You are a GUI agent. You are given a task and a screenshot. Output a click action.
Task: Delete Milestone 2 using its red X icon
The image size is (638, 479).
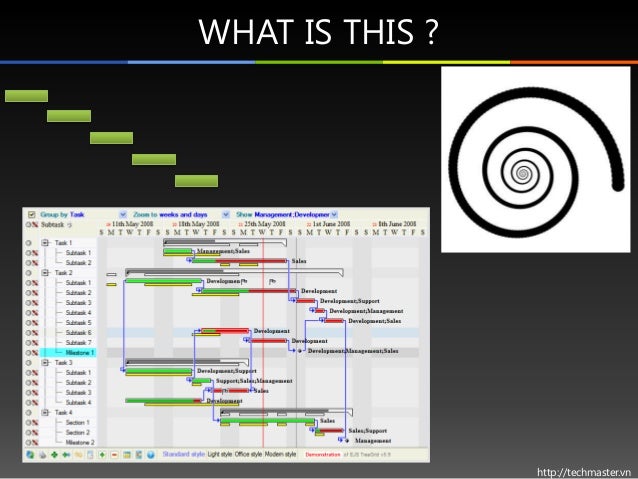tap(35, 442)
